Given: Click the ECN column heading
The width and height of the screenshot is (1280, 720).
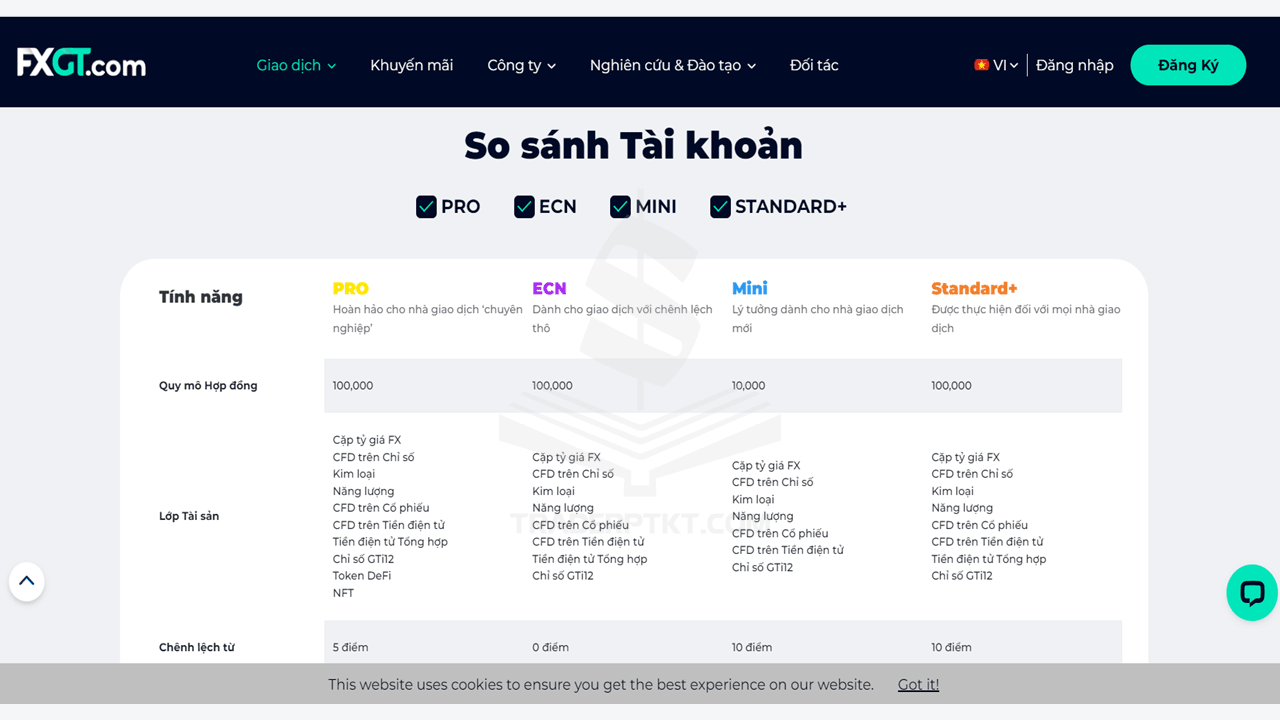Looking at the screenshot, I should (x=549, y=288).
